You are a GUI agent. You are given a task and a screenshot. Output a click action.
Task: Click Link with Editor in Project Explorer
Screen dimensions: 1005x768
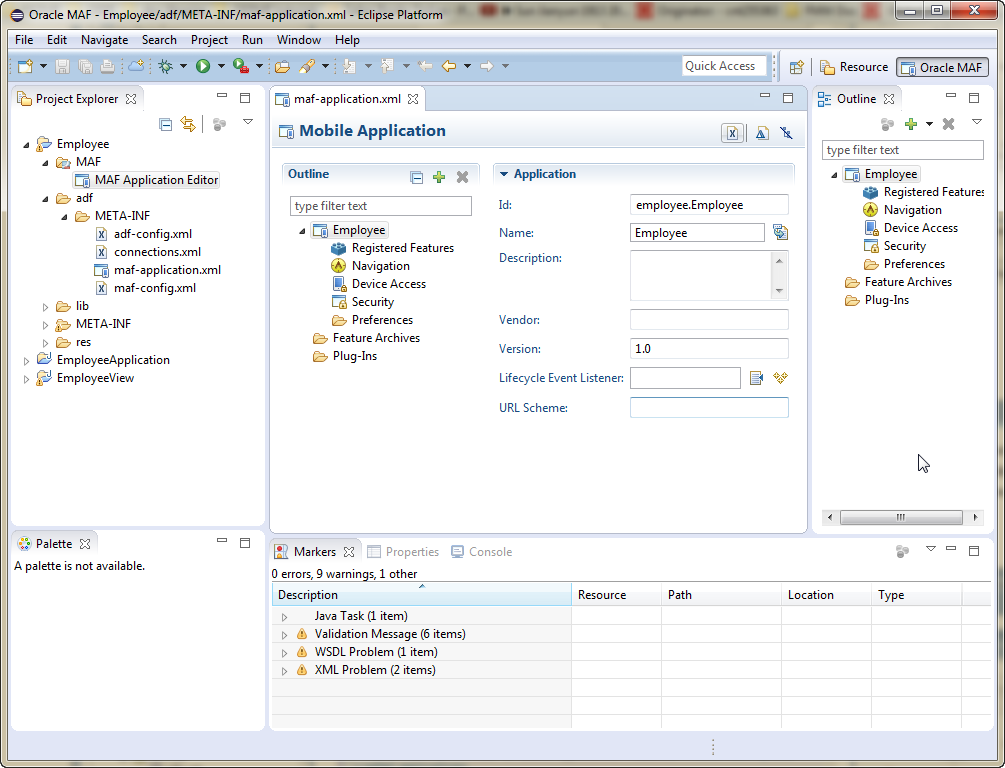(x=188, y=124)
